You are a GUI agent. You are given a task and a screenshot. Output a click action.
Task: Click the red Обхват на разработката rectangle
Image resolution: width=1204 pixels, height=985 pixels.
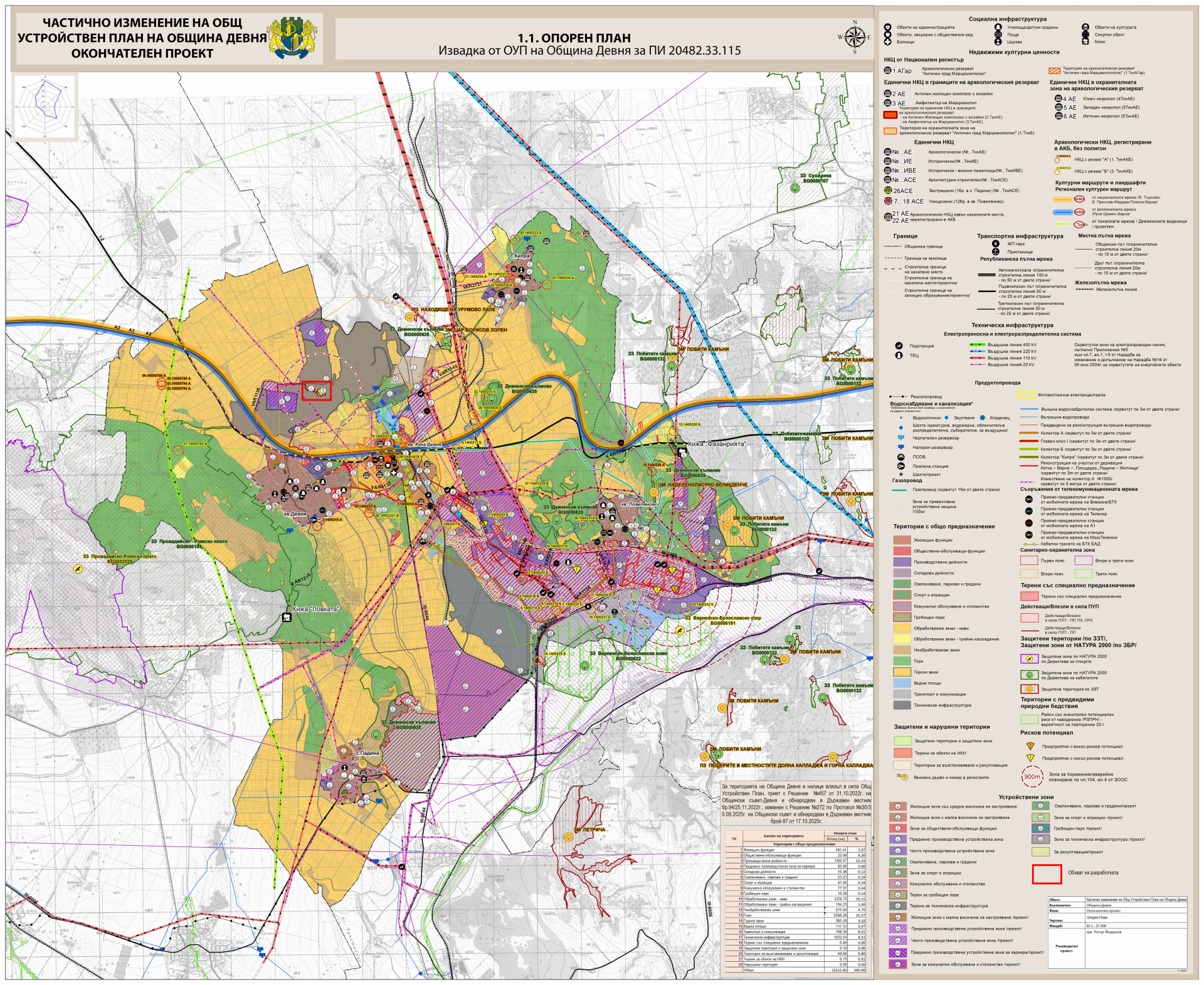pyautogui.click(x=1046, y=873)
